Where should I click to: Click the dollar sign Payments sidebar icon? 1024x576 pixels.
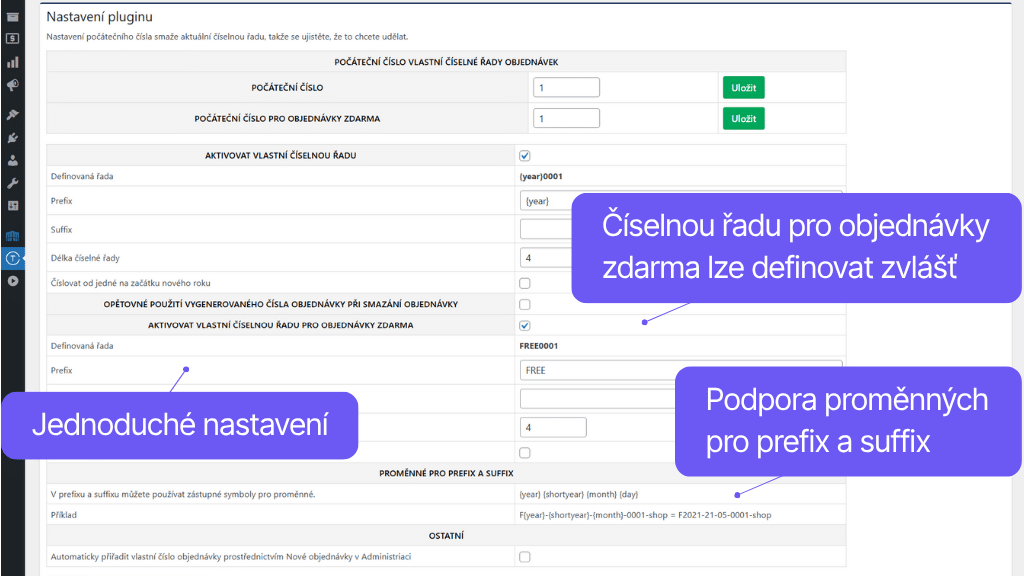point(13,38)
